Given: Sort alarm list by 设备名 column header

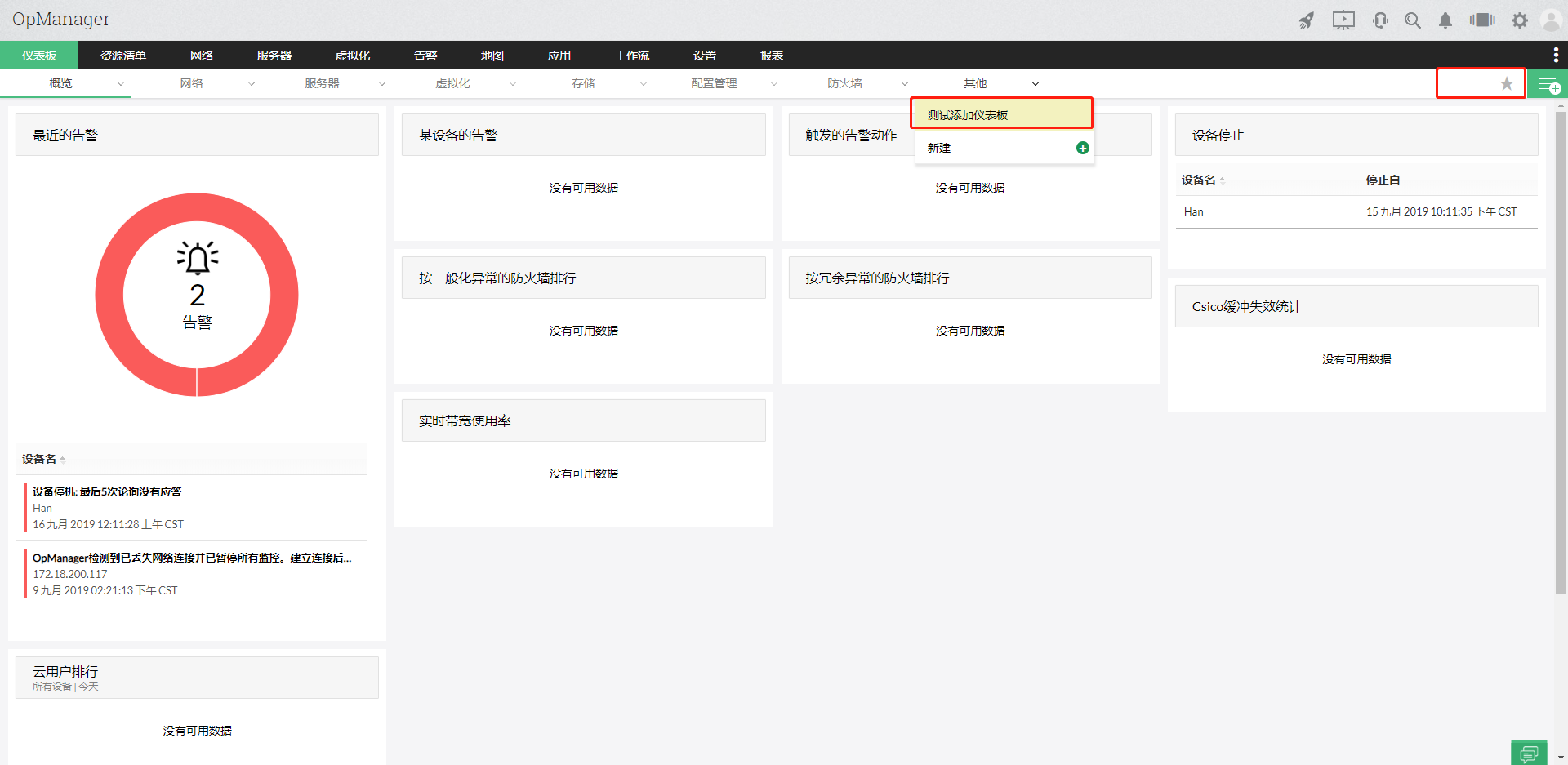Looking at the screenshot, I should (x=39, y=459).
